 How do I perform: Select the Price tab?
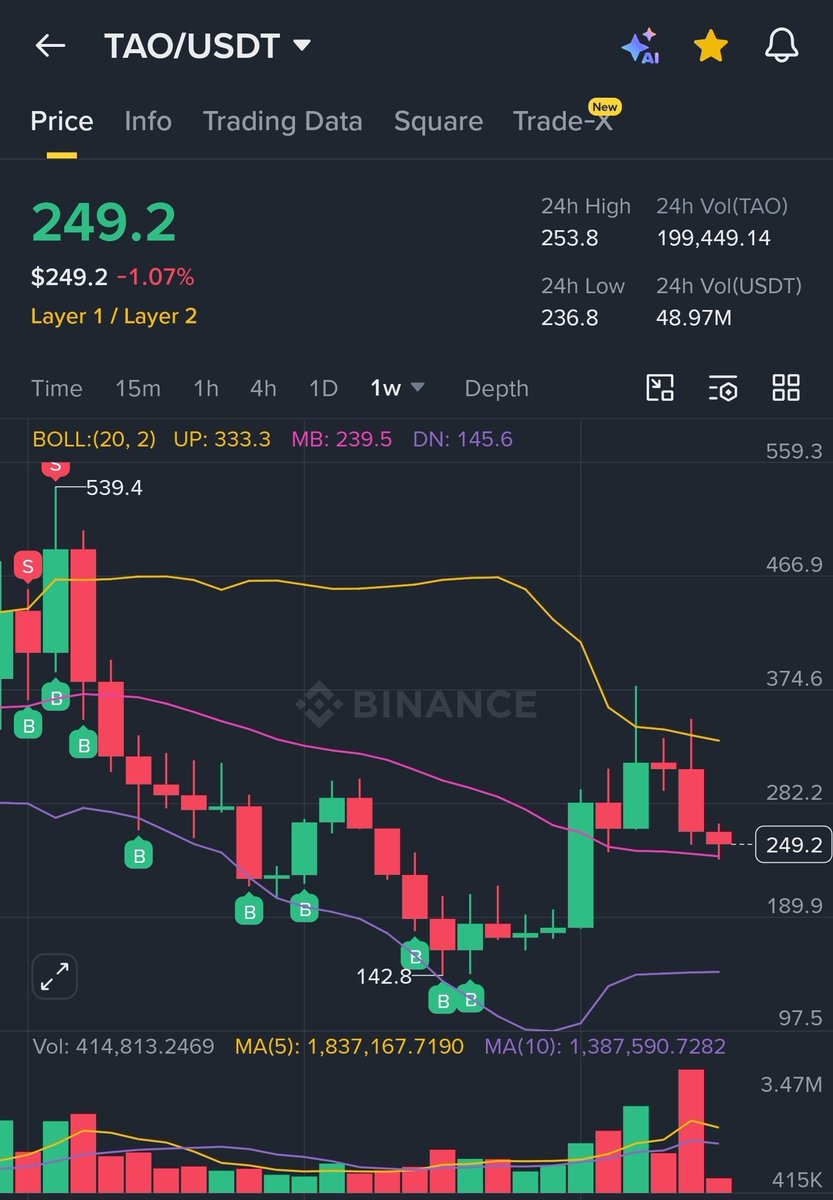(62, 121)
